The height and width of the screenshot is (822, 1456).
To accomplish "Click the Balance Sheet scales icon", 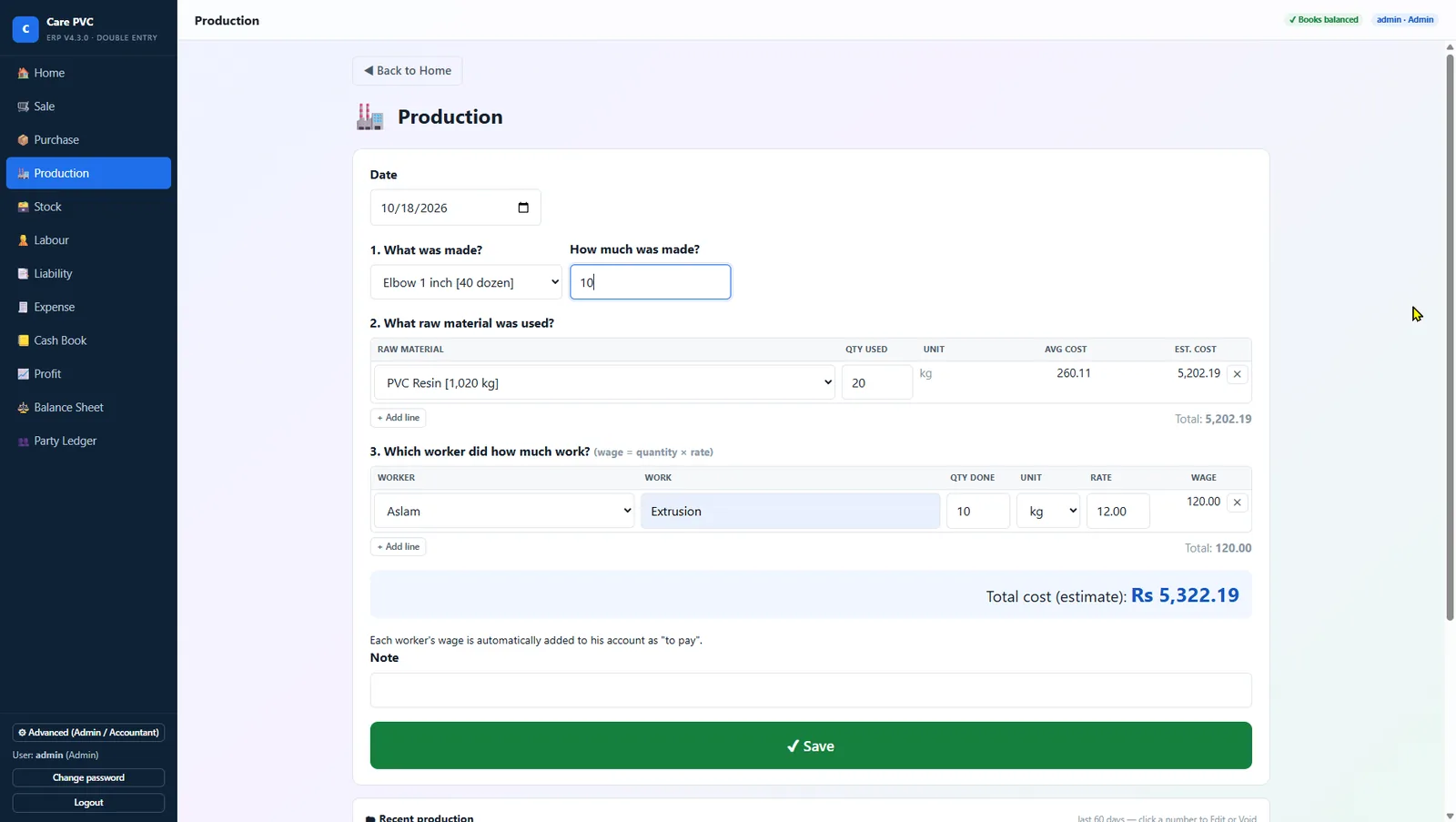I will (x=24, y=408).
